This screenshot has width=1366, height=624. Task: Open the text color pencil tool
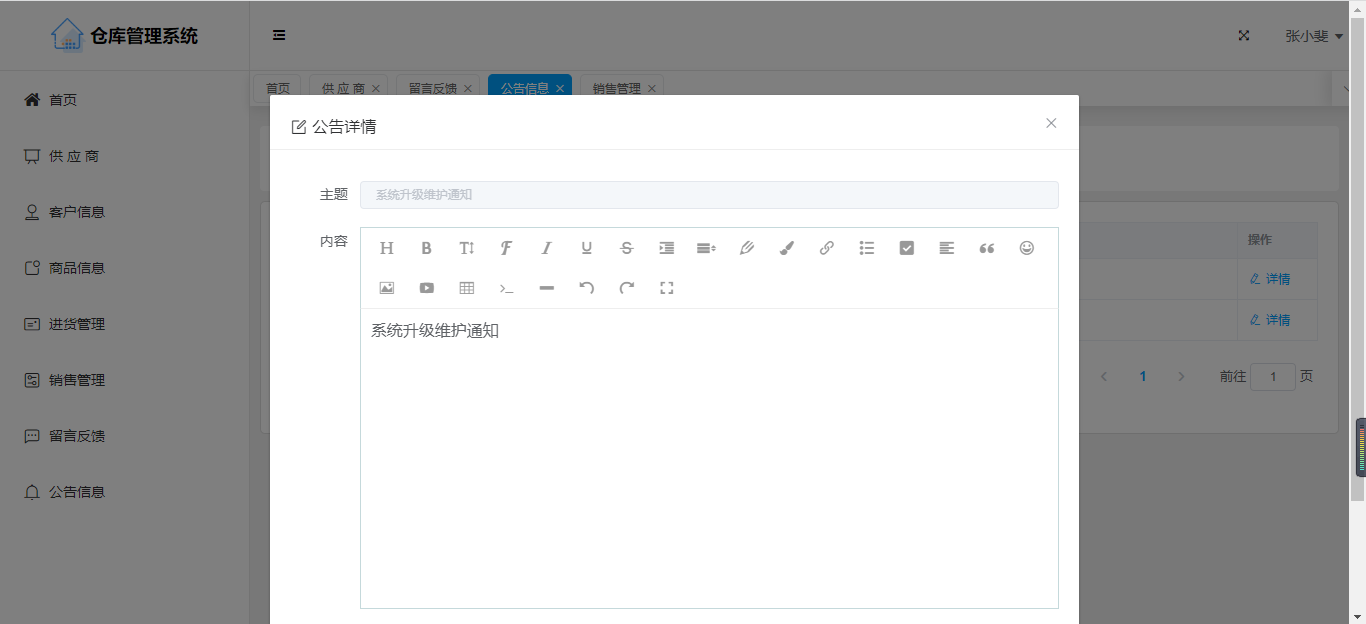(747, 248)
